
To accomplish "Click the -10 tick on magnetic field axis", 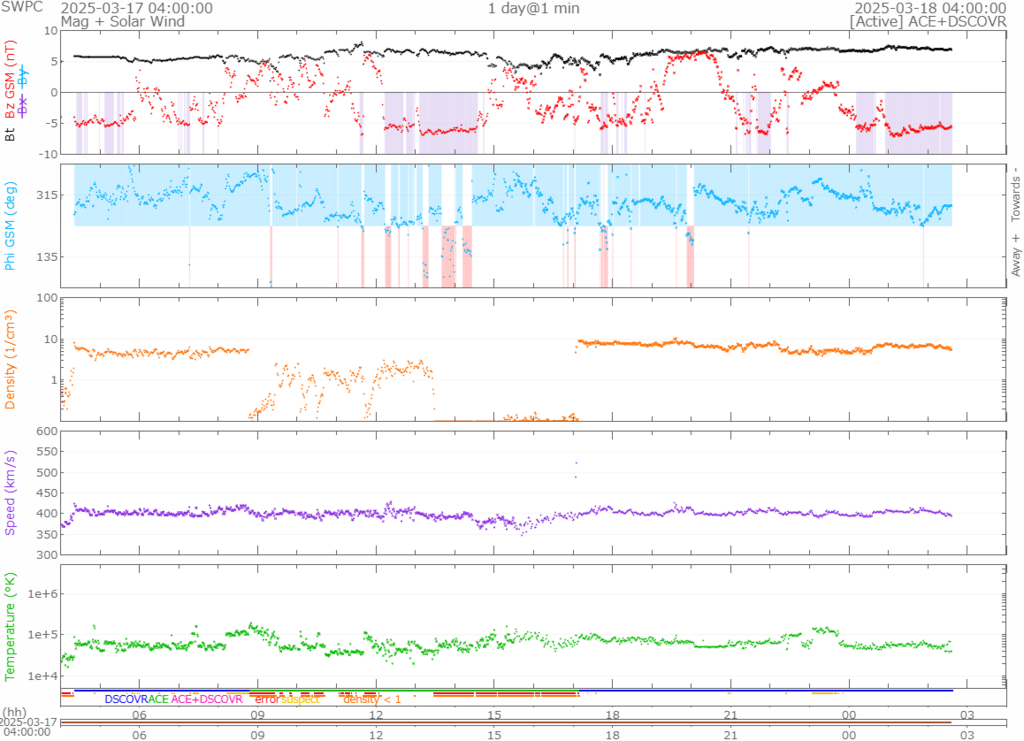I will 49,154.
